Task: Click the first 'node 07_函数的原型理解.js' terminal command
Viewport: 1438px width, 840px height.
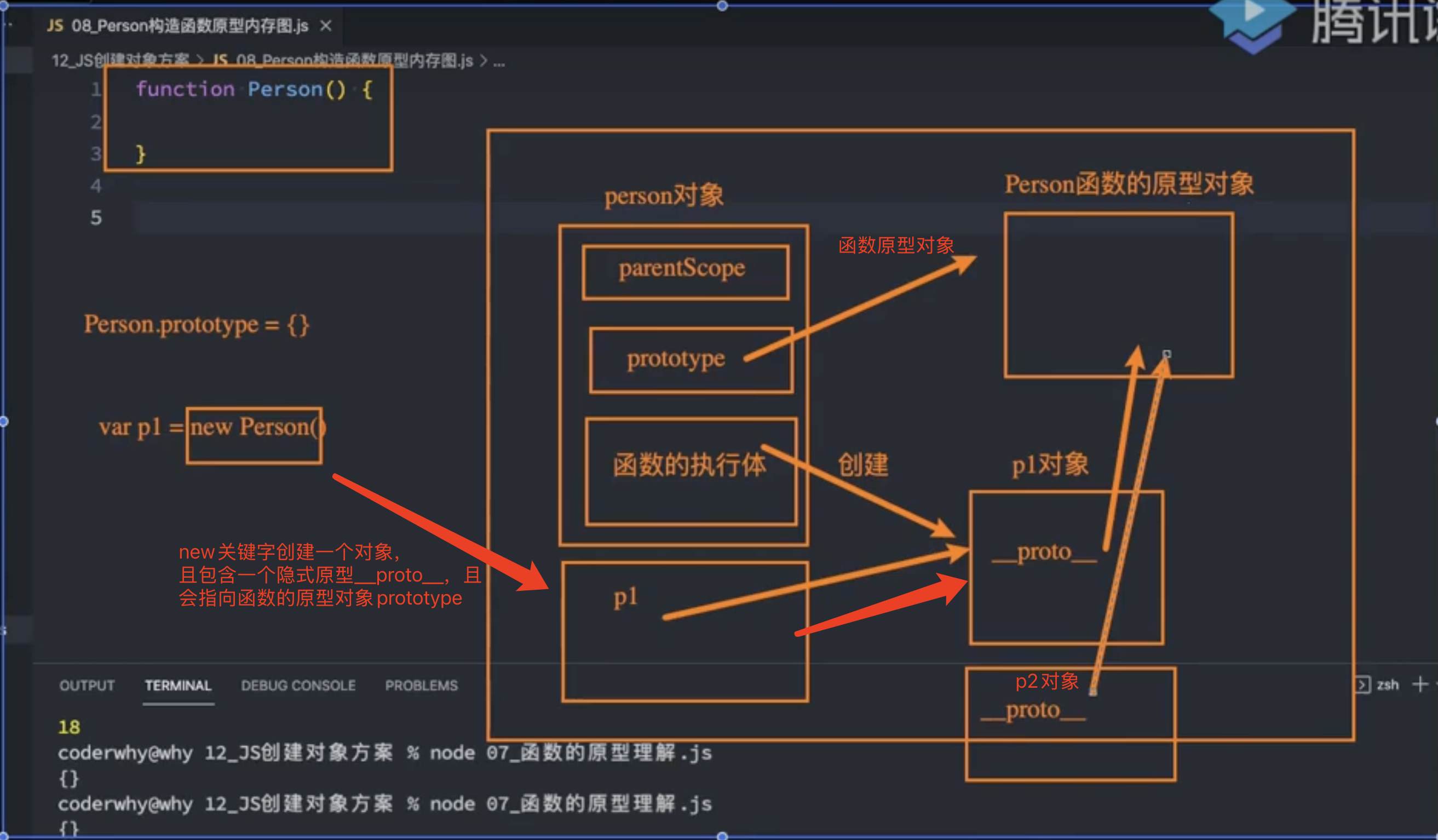Action: tap(571, 753)
